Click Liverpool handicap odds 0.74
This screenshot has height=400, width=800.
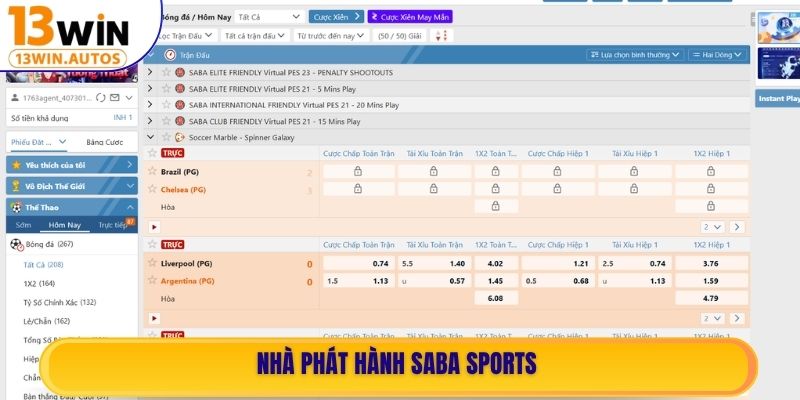359,263
